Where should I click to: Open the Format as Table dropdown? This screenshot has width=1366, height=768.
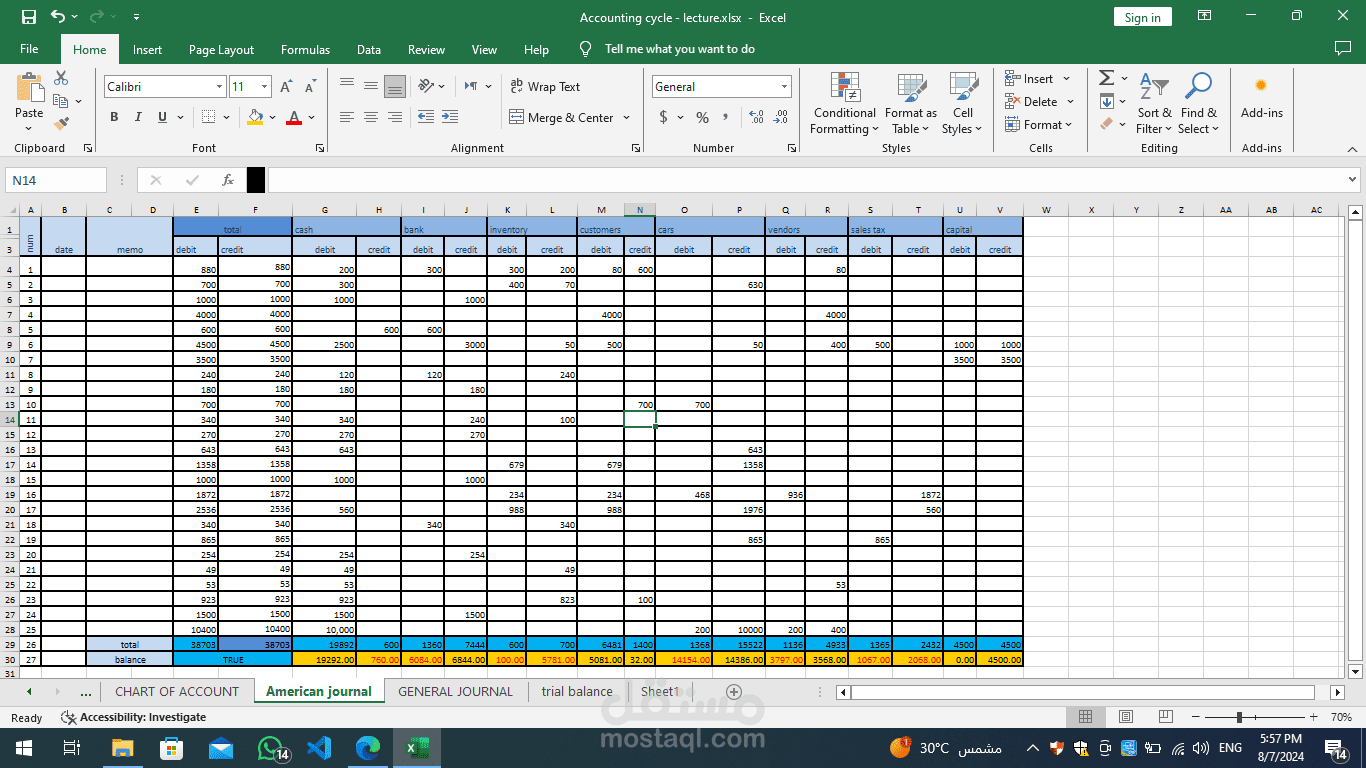click(x=910, y=104)
